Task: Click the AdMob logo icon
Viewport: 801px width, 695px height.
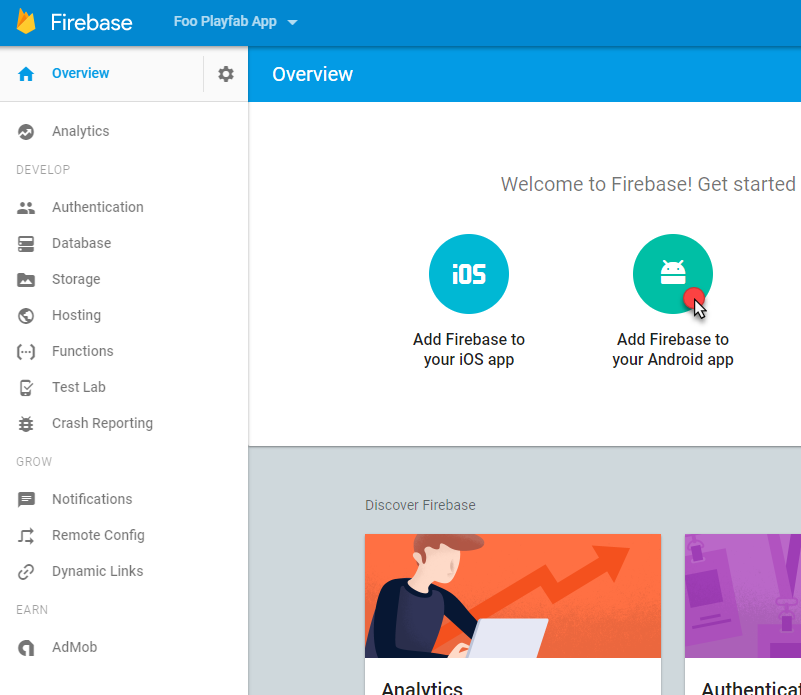Action: click(26, 648)
